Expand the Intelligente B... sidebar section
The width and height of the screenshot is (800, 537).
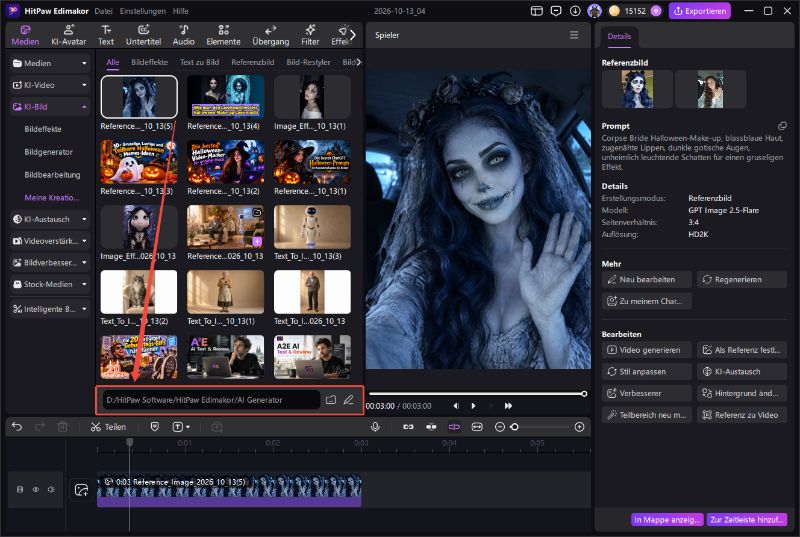click(x=49, y=309)
